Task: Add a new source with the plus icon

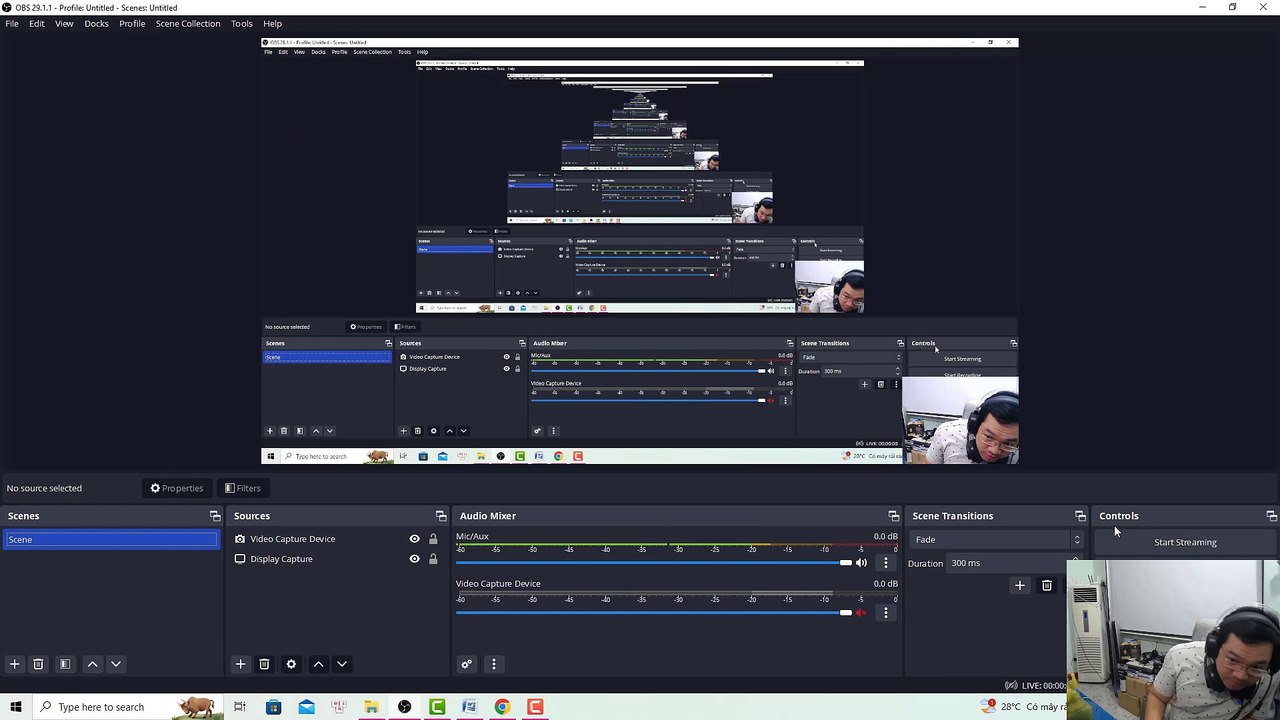Action: pyautogui.click(x=240, y=664)
